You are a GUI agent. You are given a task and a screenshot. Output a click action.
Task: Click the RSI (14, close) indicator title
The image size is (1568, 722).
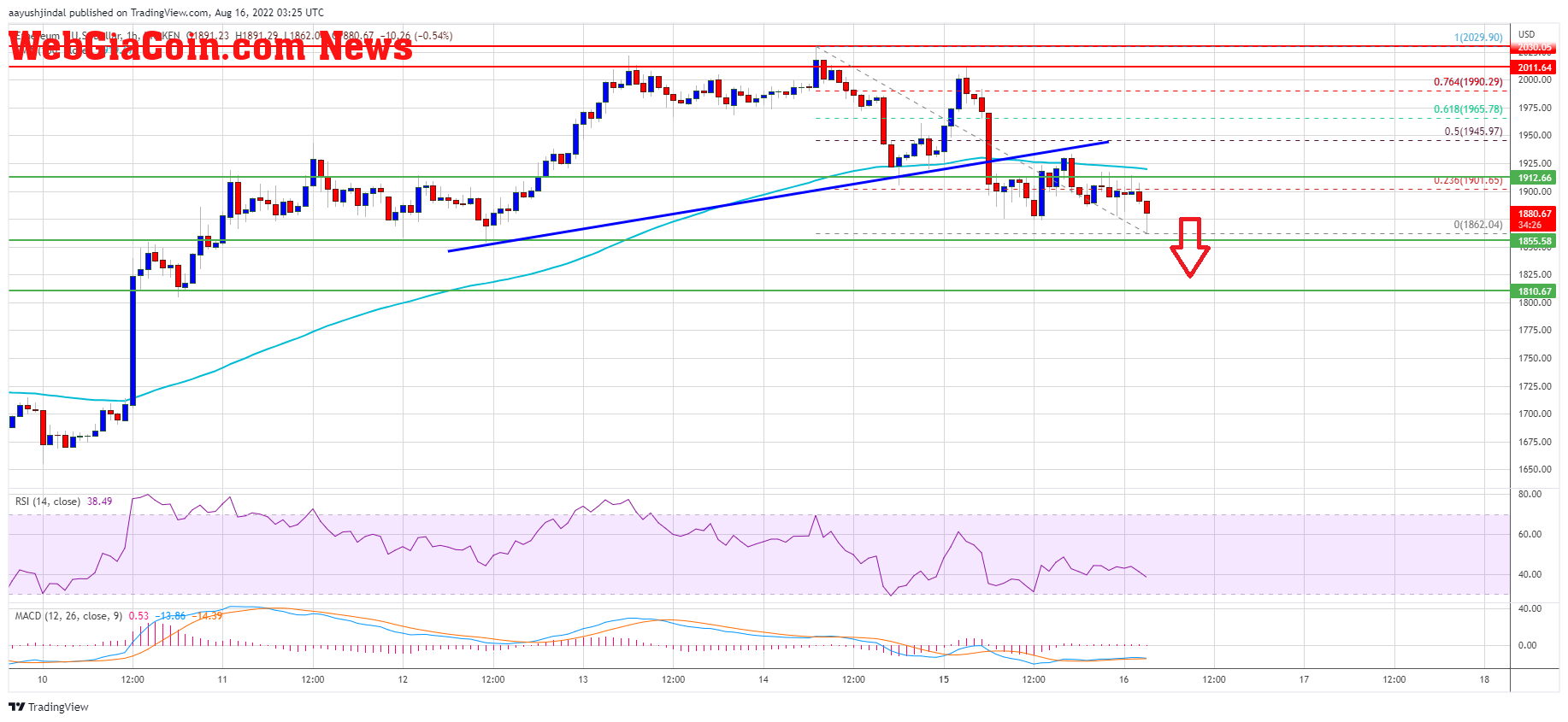click(48, 502)
